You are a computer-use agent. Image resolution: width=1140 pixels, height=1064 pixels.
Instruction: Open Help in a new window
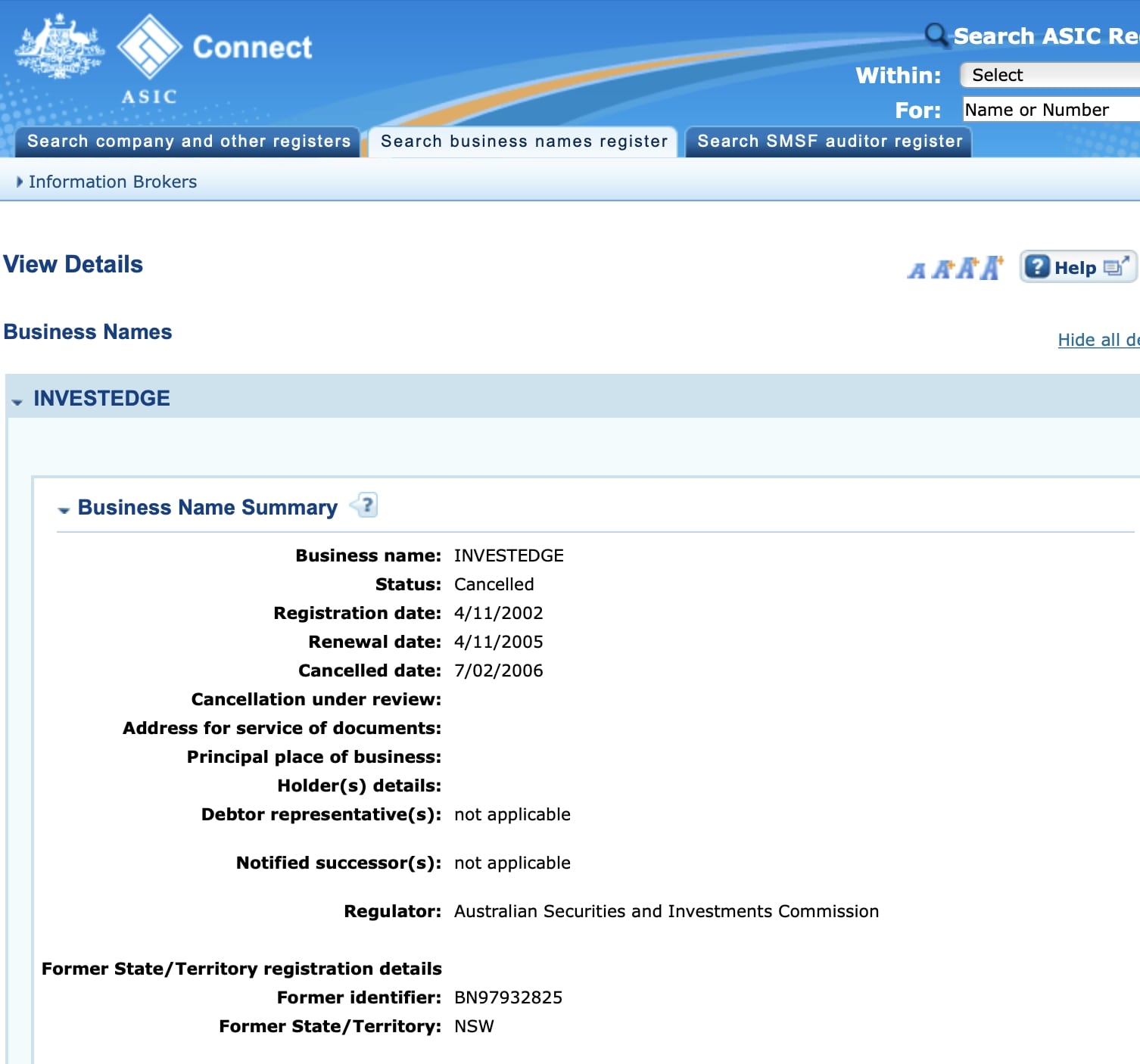[1078, 267]
